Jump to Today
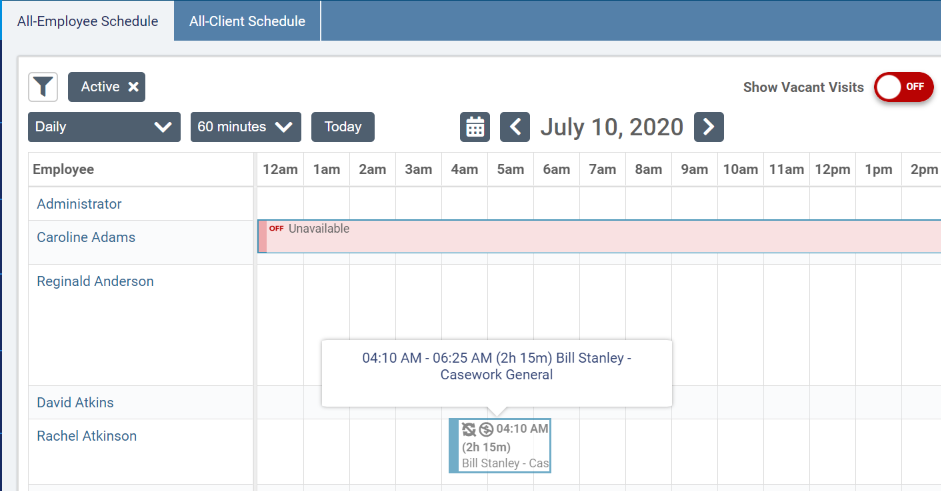Viewport: 941px width, 491px height. click(x=343, y=127)
